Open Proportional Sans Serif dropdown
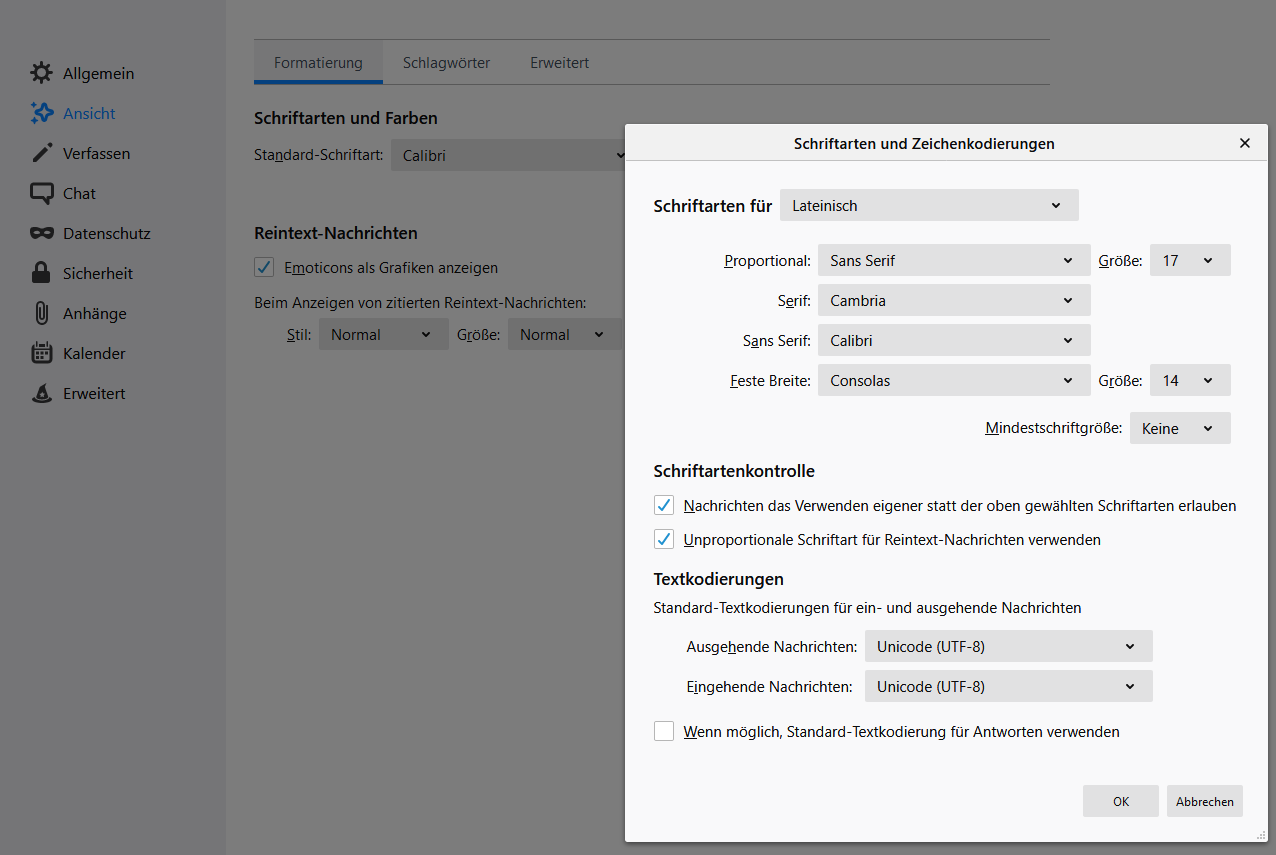This screenshot has width=1276, height=855. click(x=954, y=260)
